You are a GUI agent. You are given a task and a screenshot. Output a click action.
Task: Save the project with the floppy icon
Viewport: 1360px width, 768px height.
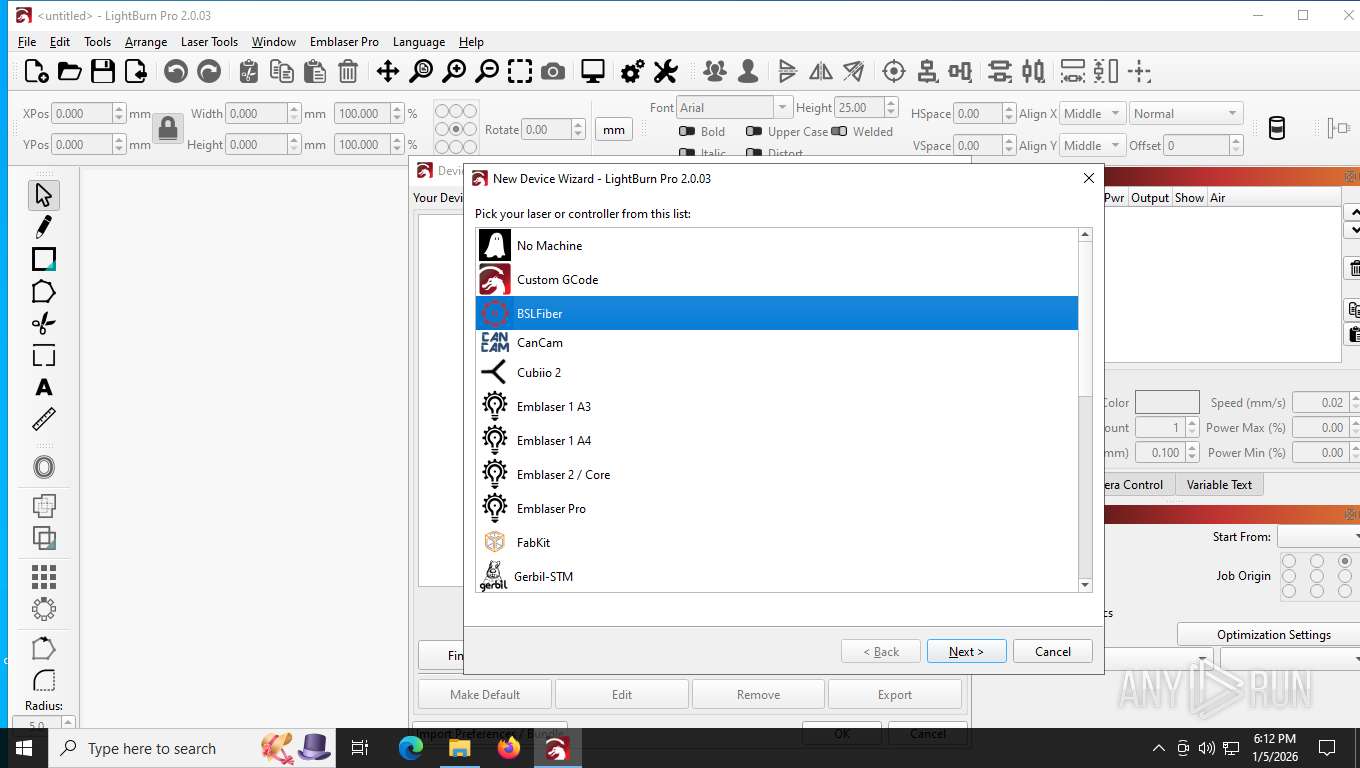click(x=102, y=71)
